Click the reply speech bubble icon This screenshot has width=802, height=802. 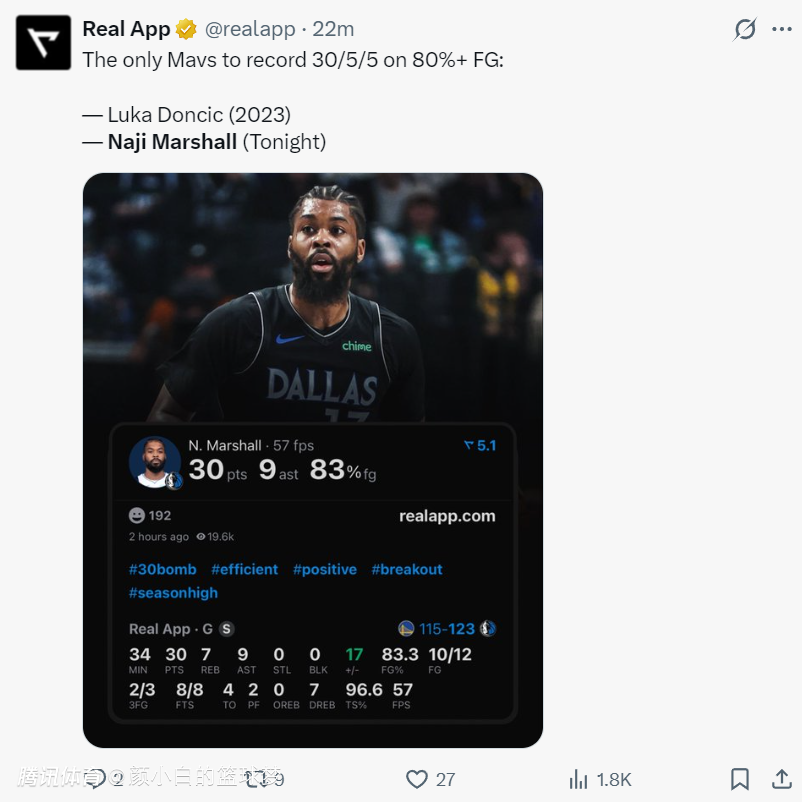tap(96, 779)
